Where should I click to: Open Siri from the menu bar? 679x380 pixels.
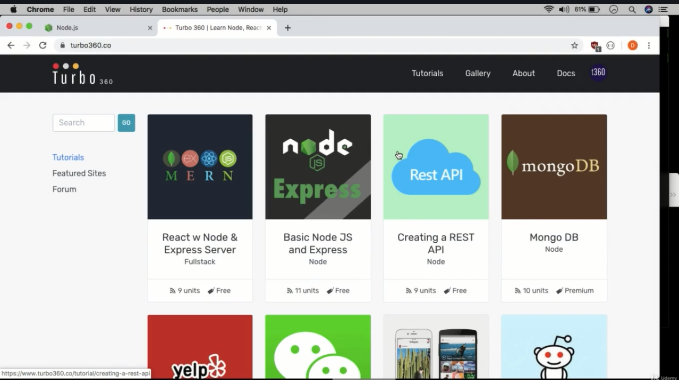pyautogui.click(x=648, y=9)
